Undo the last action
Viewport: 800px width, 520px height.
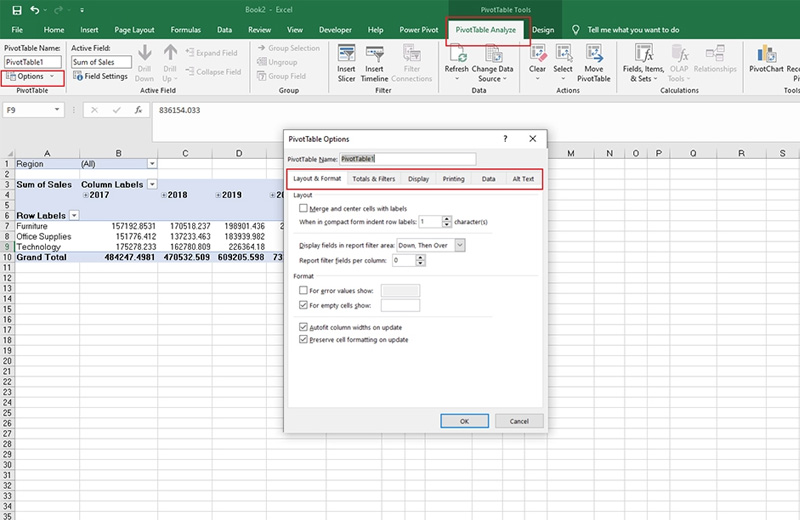(35, 10)
